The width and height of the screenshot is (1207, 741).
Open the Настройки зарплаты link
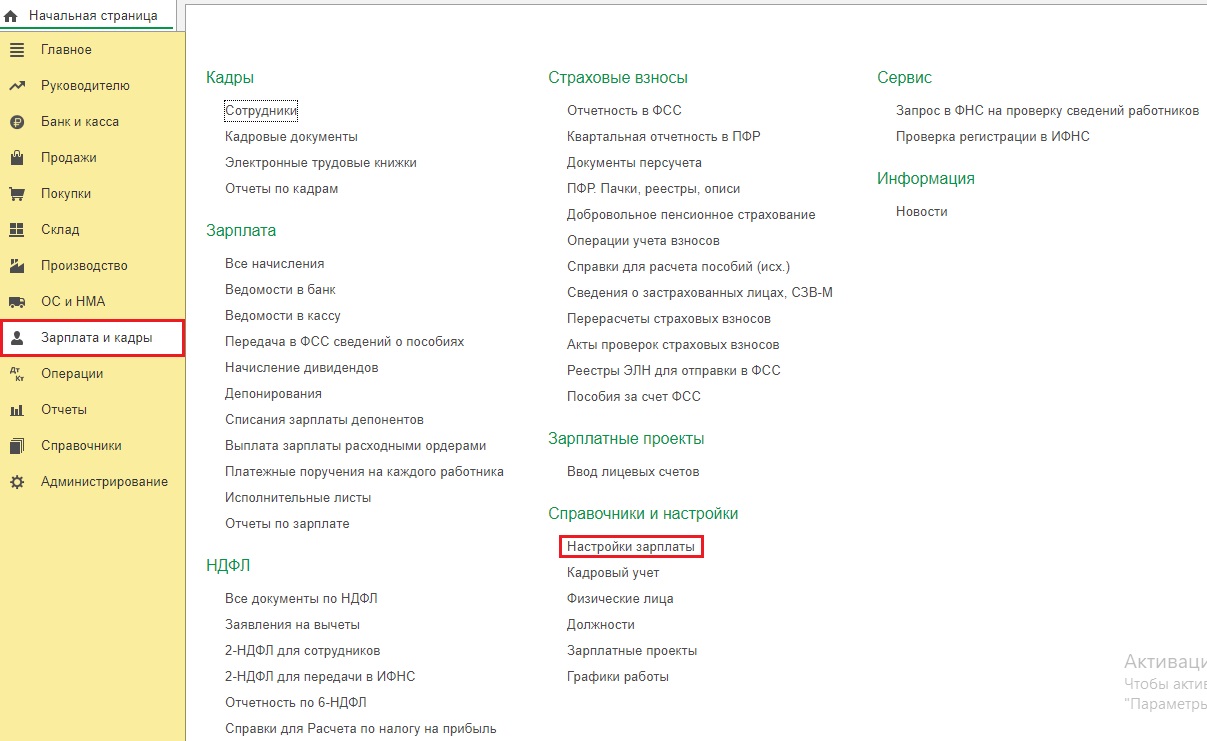(630, 547)
